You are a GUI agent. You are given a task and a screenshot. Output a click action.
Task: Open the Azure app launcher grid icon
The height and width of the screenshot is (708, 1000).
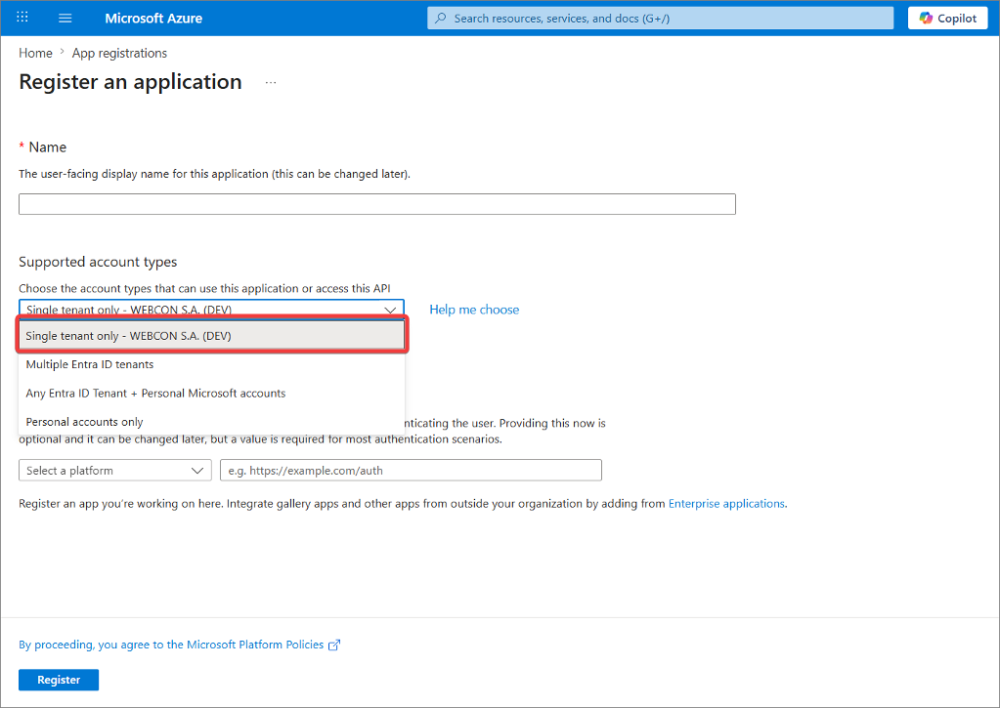point(23,18)
